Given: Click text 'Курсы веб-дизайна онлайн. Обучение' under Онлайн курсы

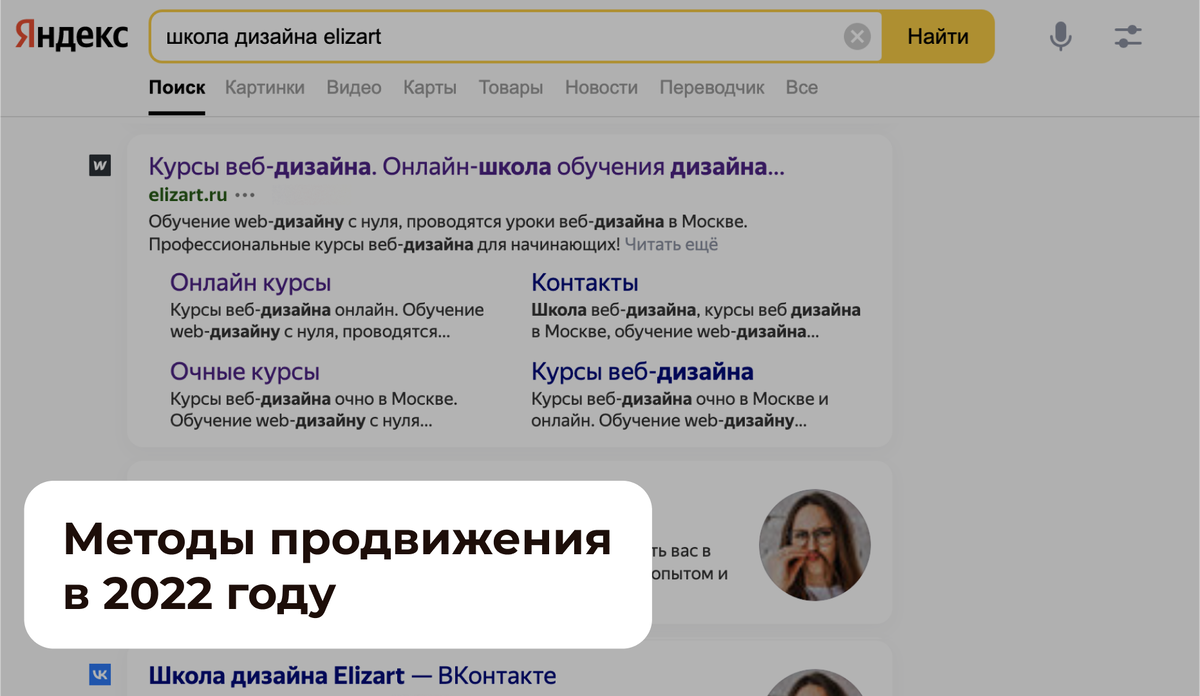Looking at the screenshot, I should coord(327,310).
